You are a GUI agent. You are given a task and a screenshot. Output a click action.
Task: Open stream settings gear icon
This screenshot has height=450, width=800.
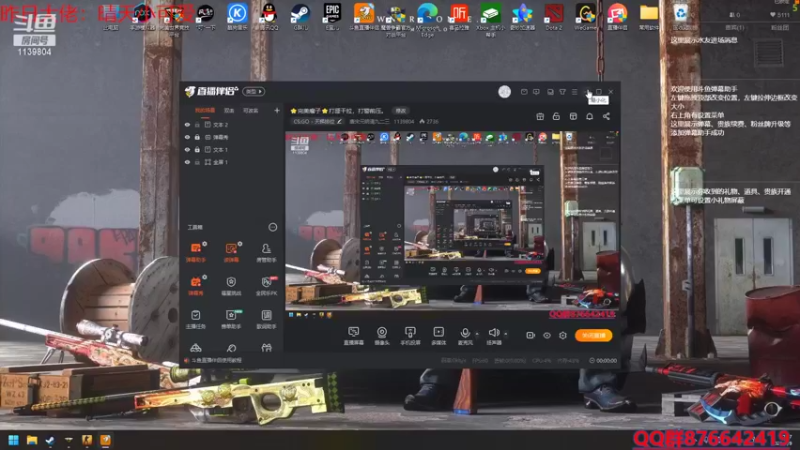[563, 335]
